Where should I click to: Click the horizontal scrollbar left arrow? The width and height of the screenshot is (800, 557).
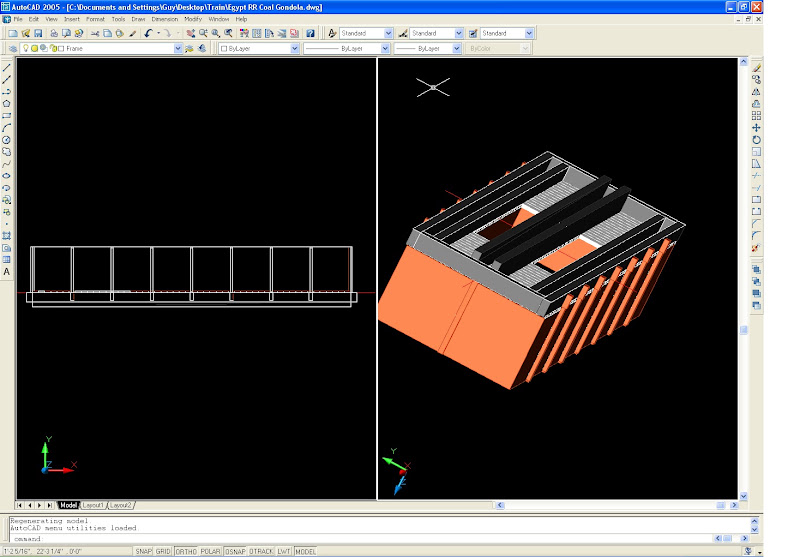click(x=500, y=505)
